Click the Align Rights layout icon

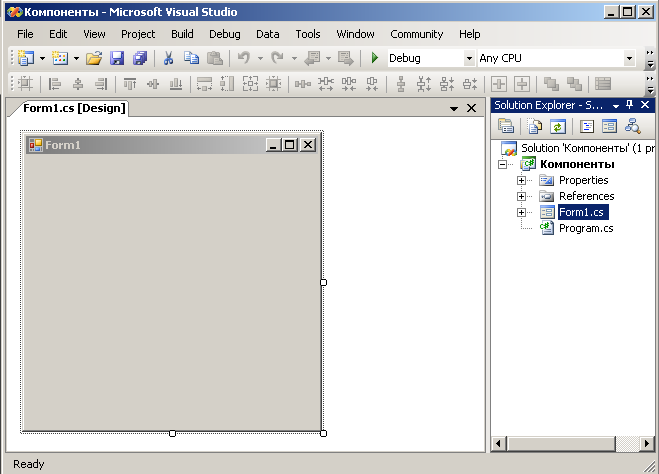101,84
